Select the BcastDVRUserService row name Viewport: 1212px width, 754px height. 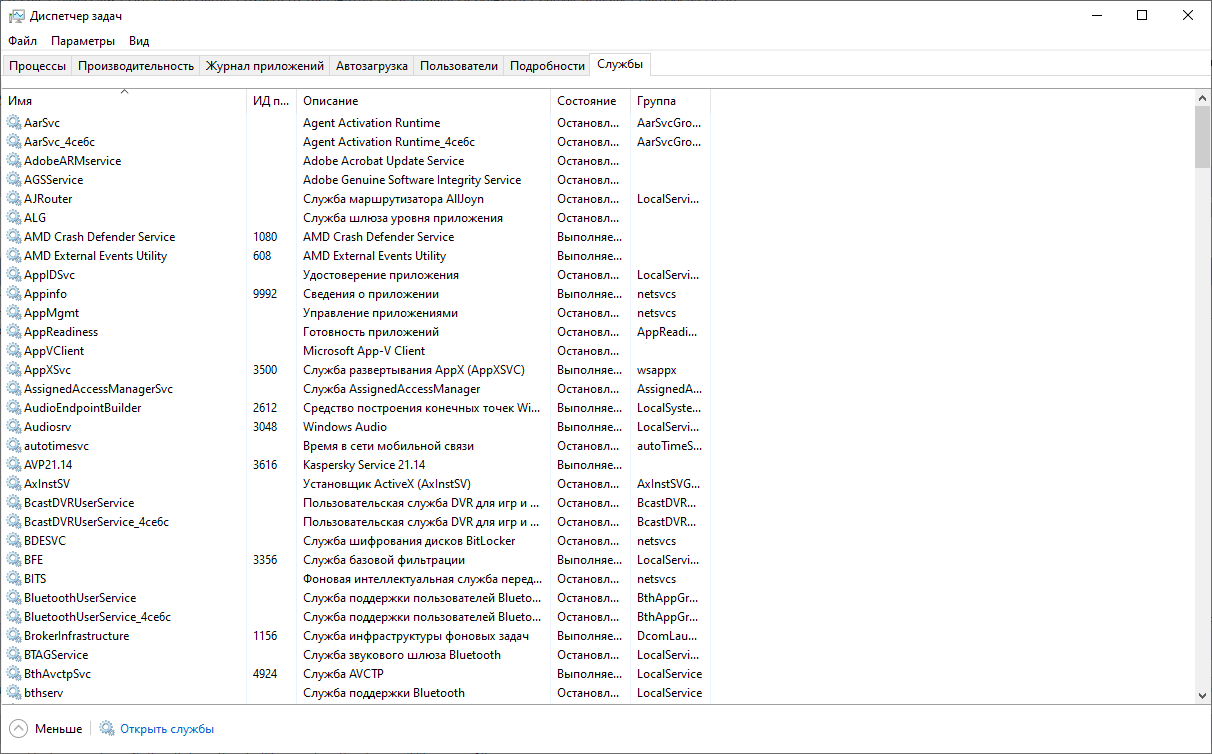79,503
